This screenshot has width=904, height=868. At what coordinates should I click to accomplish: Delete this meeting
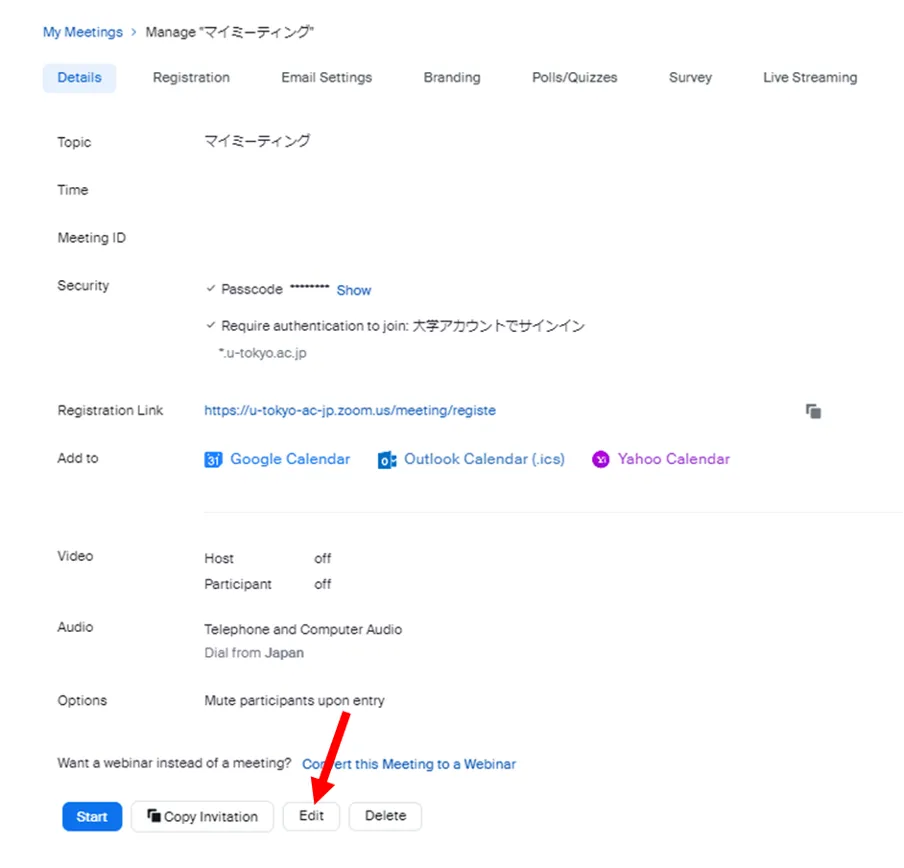click(x=385, y=816)
